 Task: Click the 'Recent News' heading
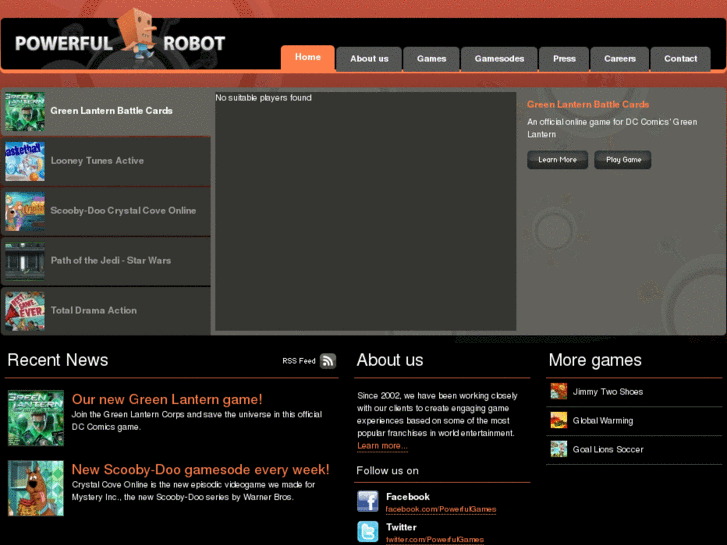click(57, 360)
